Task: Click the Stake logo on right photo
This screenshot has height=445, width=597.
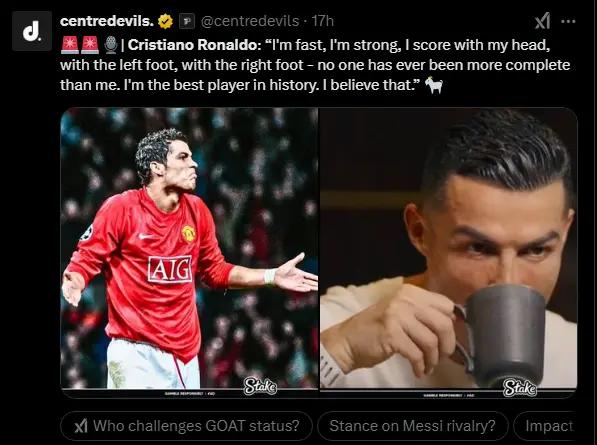Action: tap(520, 388)
